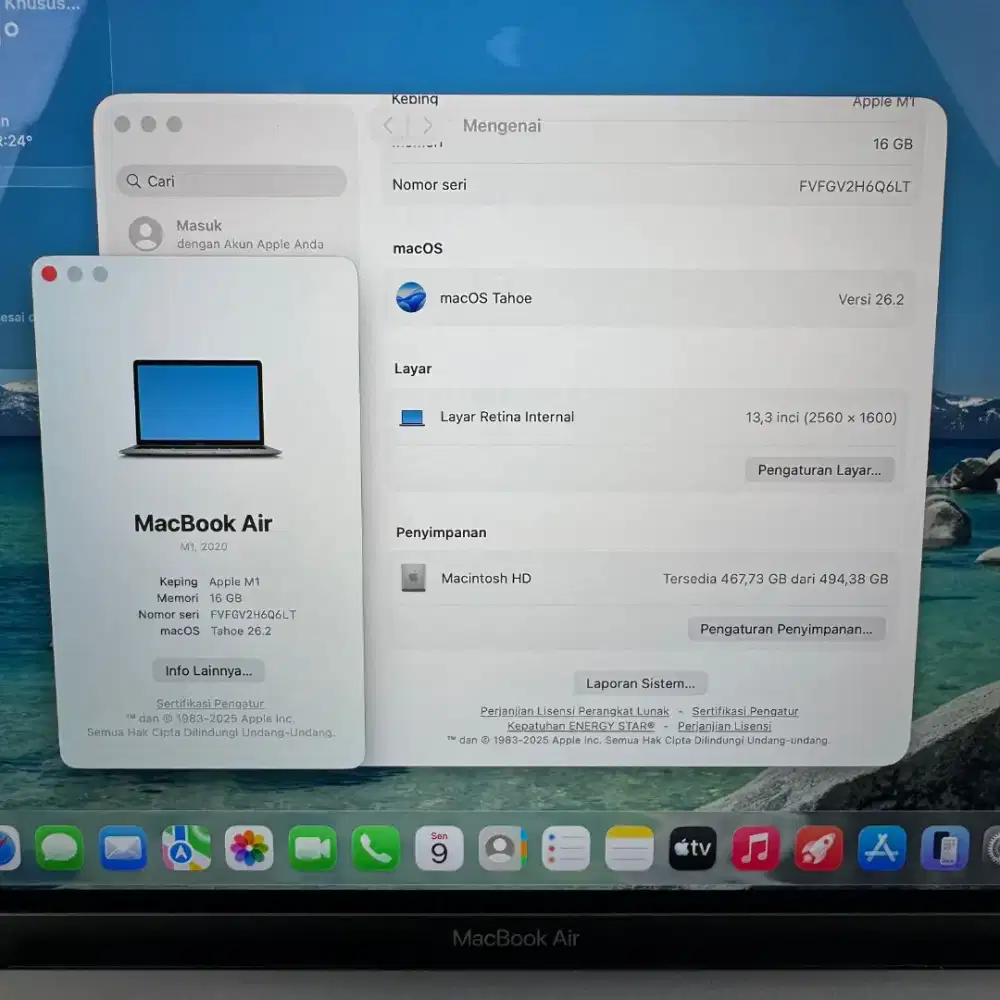Click the display icon beside Layar Retina Internal
The width and height of the screenshot is (1000, 1000).
413,417
